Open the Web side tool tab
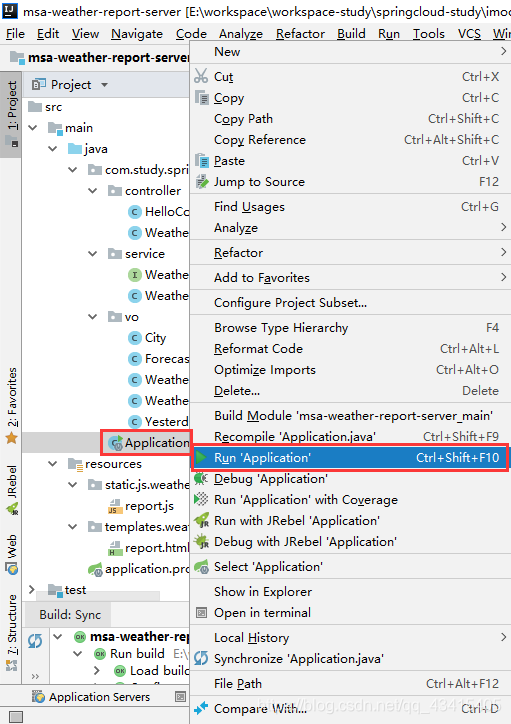 pyautogui.click(x=12, y=554)
